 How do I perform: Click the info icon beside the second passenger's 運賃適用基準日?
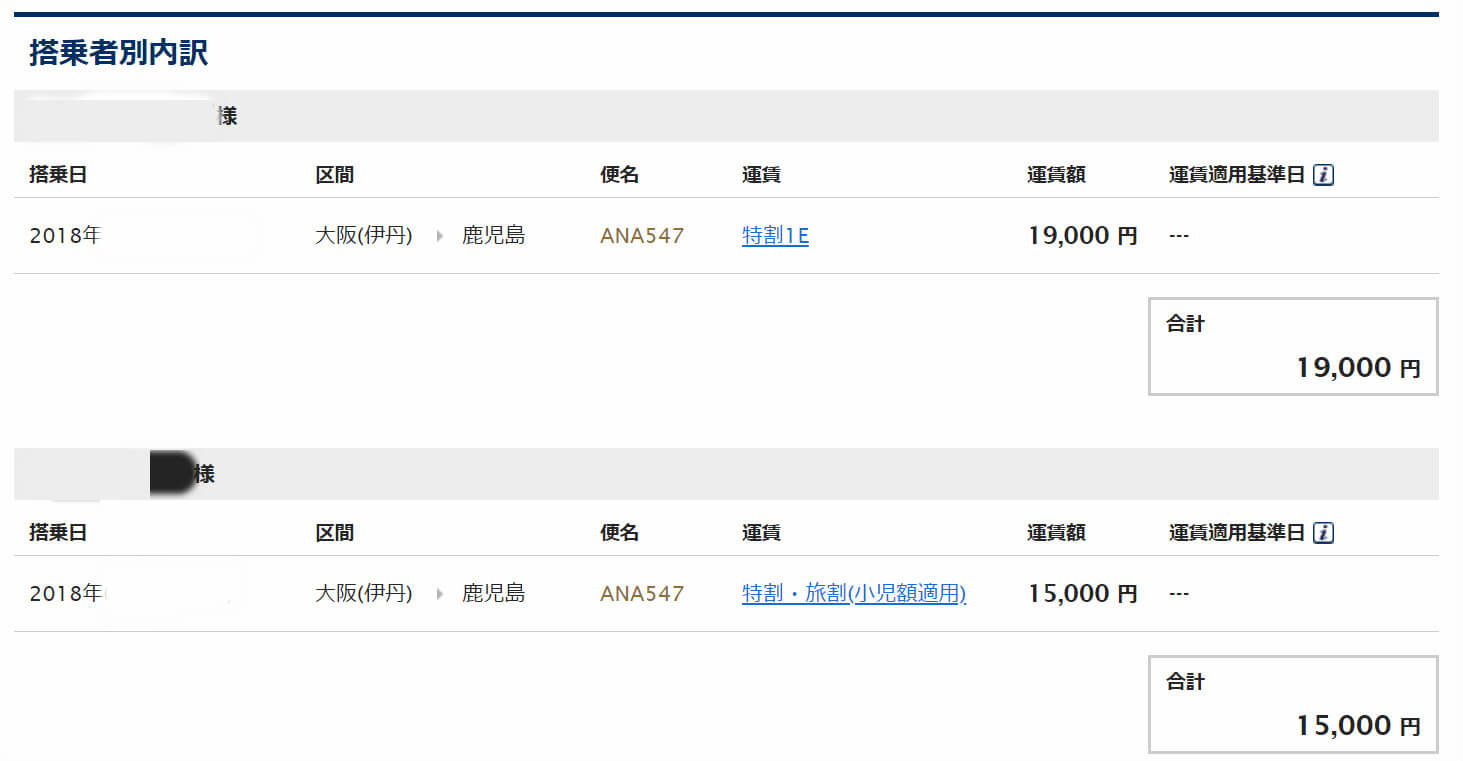(x=1324, y=533)
